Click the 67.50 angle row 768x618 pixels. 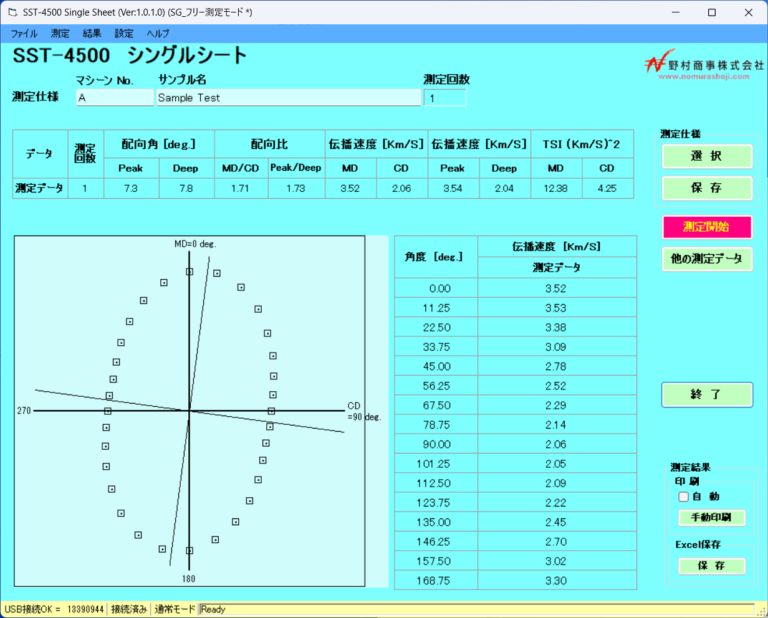click(515, 405)
